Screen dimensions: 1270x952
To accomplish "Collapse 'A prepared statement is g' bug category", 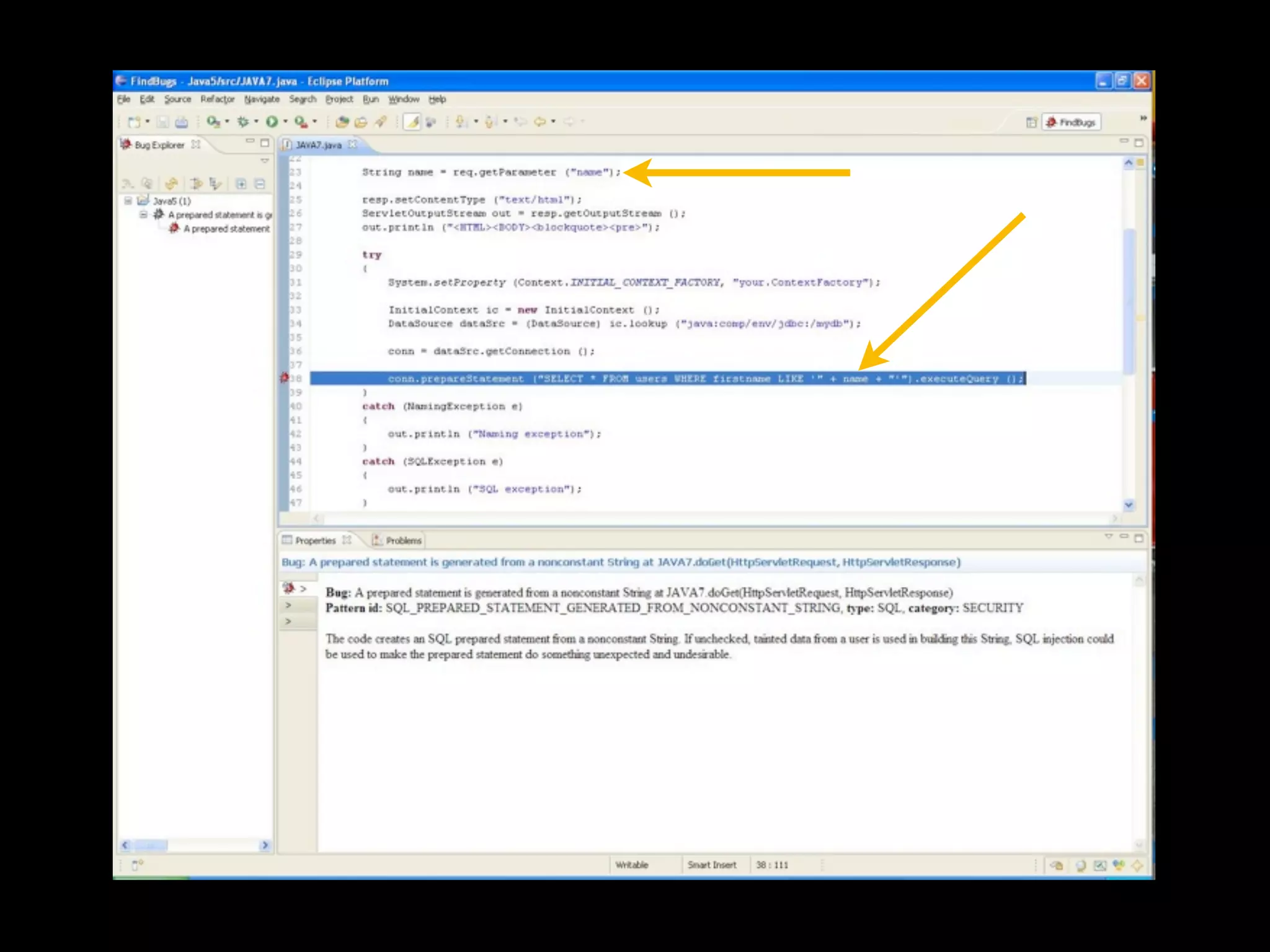I will coord(143,214).
